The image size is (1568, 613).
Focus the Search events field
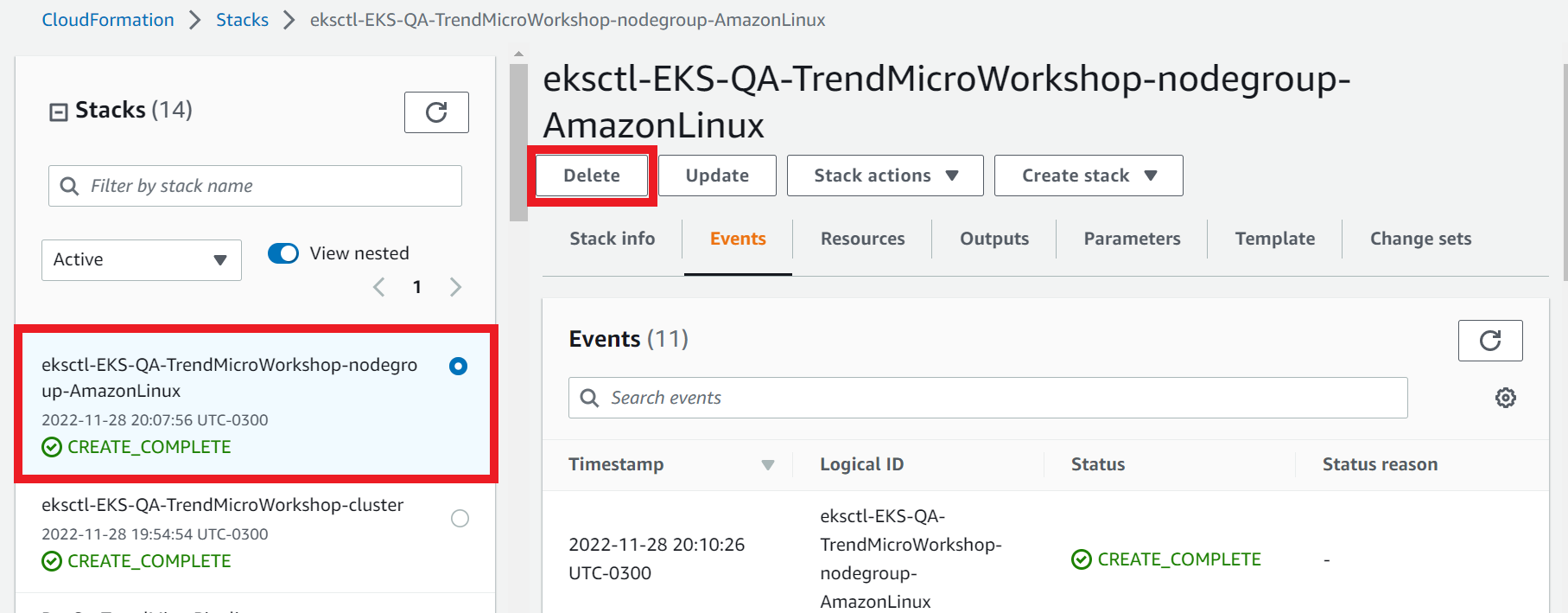988,398
